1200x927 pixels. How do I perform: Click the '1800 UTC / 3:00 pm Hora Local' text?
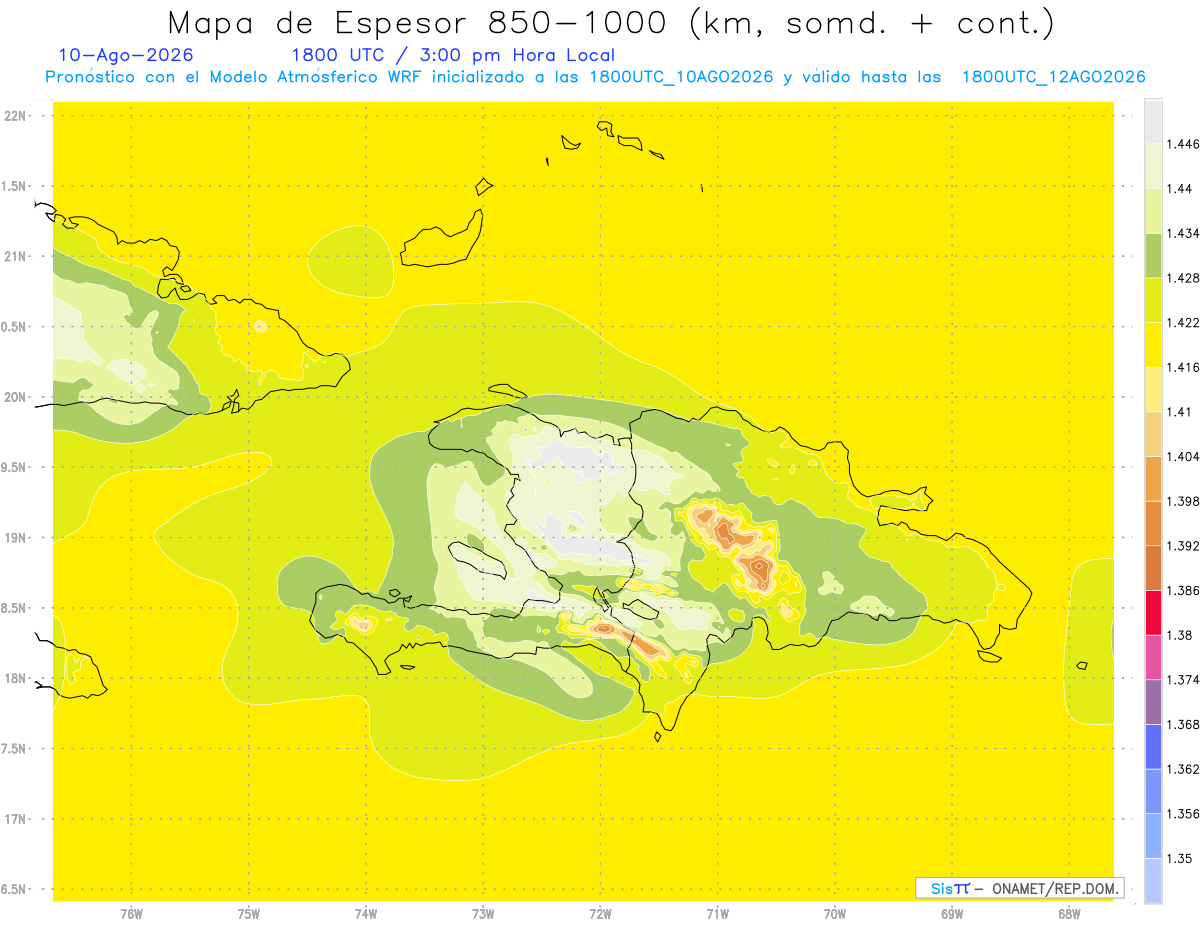pyautogui.click(x=453, y=56)
